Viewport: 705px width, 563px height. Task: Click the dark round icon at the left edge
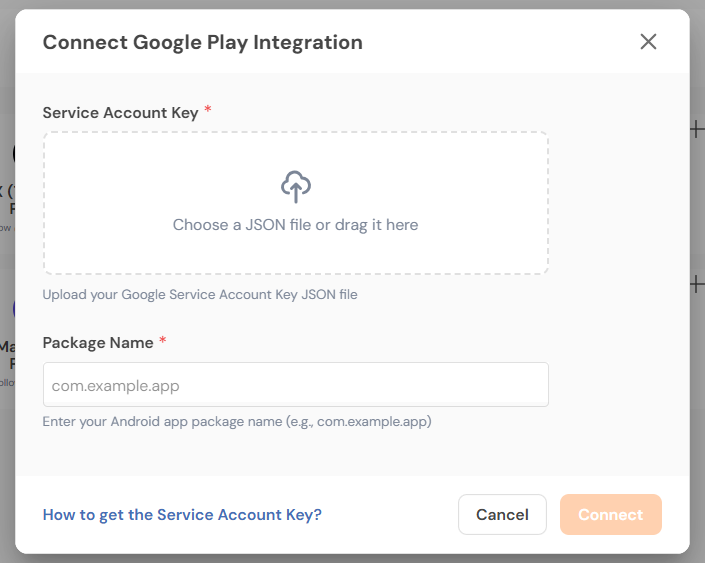pyautogui.click(x=13, y=153)
